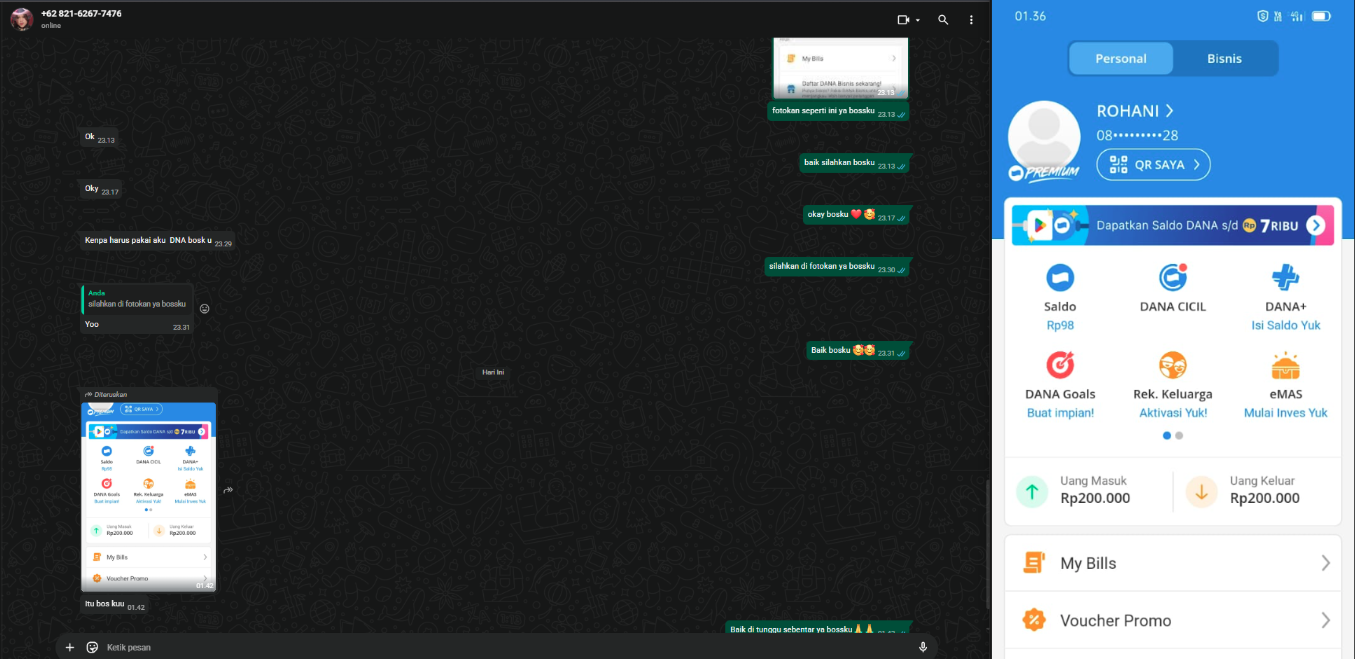
Task: Open ROHANI profile chevron
Action: click(x=1169, y=111)
